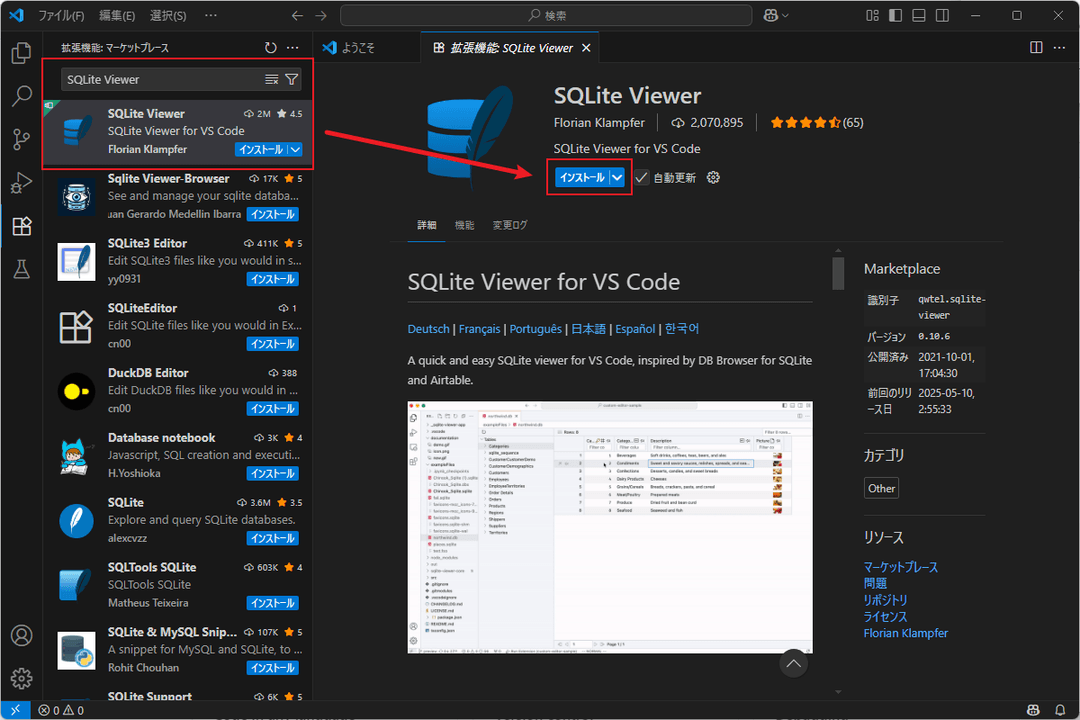
Task: Open the Source Control view
Action: click(x=21, y=139)
